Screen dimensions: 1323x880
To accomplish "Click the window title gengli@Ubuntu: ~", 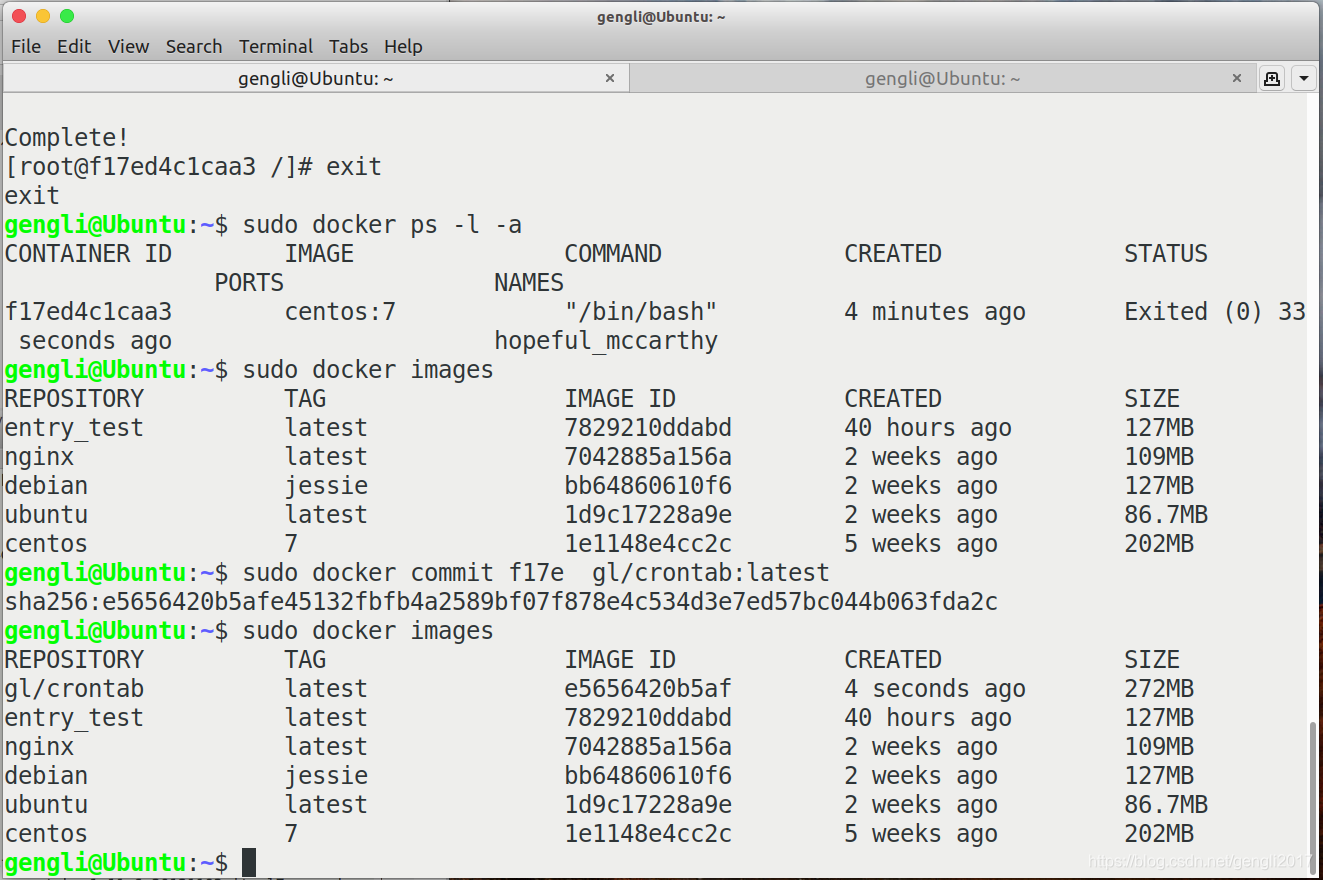I will (x=661, y=16).
